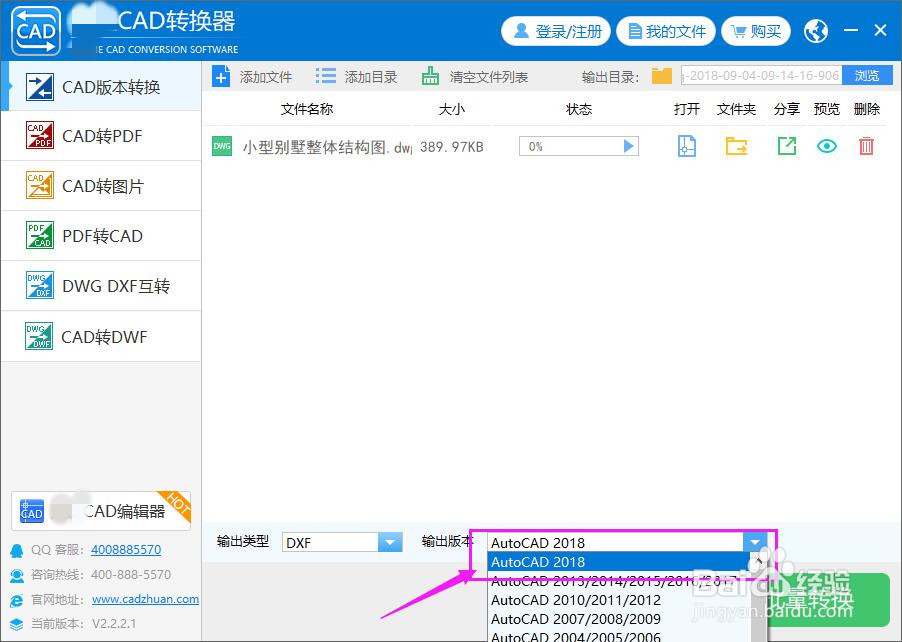Preview the drawing with the eye icon
The height and width of the screenshot is (642, 902).
coord(827,146)
